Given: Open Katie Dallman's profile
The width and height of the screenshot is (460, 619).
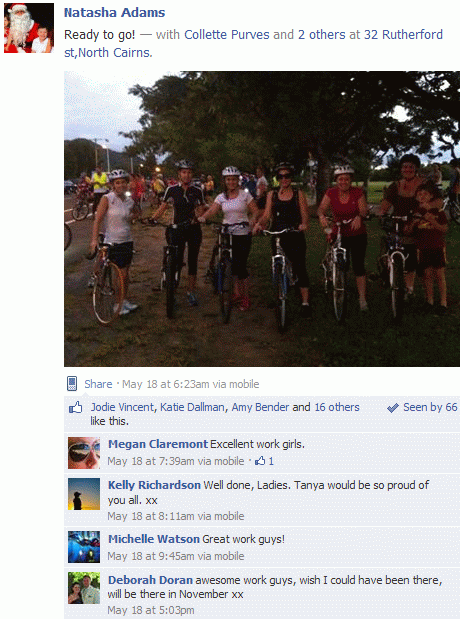Looking at the screenshot, I should (192, 407).
